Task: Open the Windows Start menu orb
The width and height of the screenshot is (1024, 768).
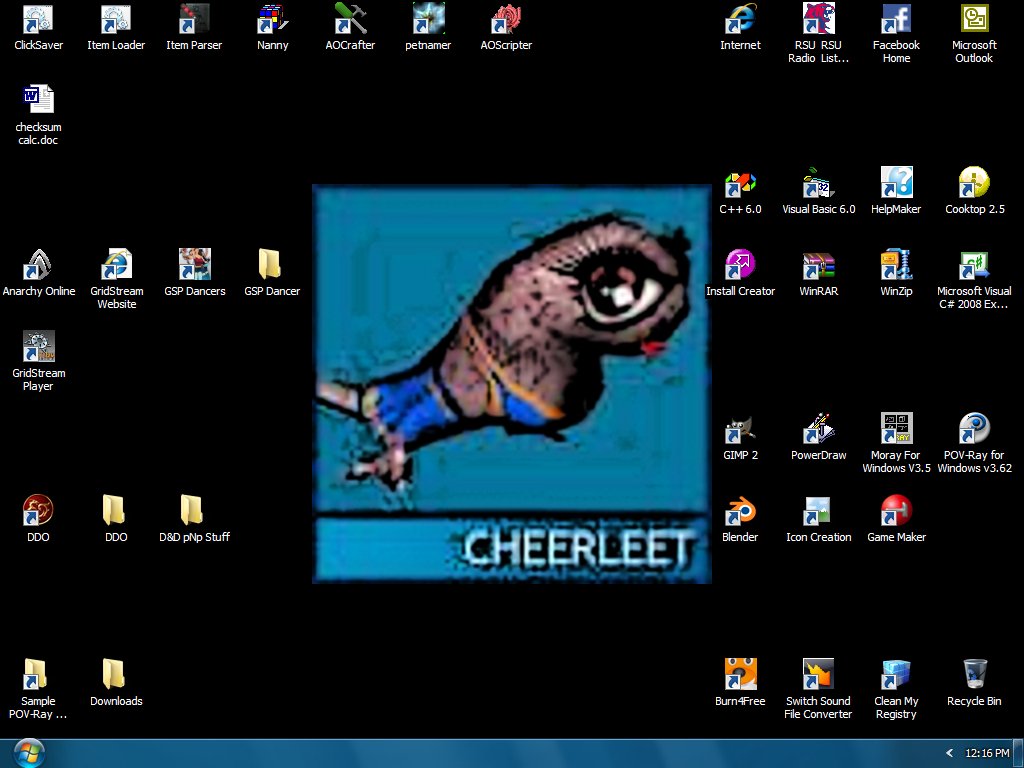Action: (29, 752)
